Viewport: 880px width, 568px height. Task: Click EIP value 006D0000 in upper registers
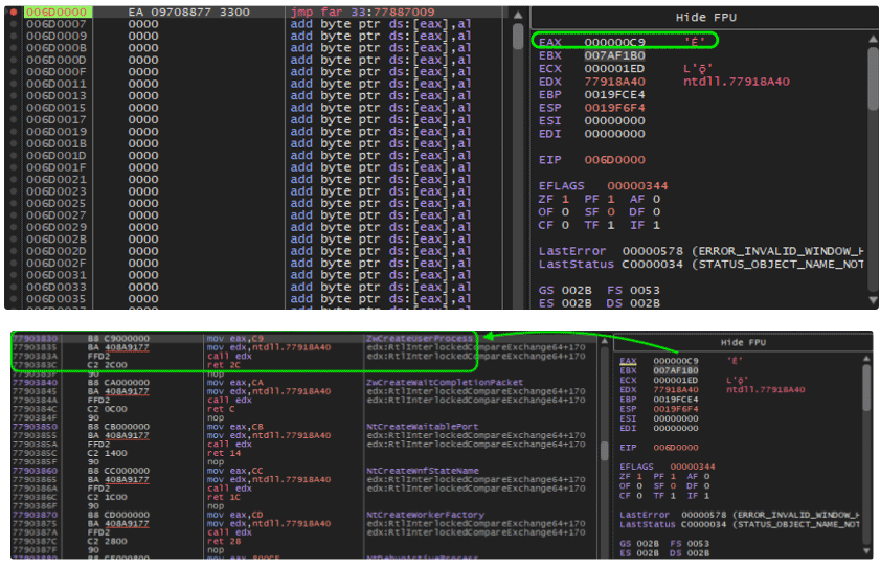coord(615,160)
